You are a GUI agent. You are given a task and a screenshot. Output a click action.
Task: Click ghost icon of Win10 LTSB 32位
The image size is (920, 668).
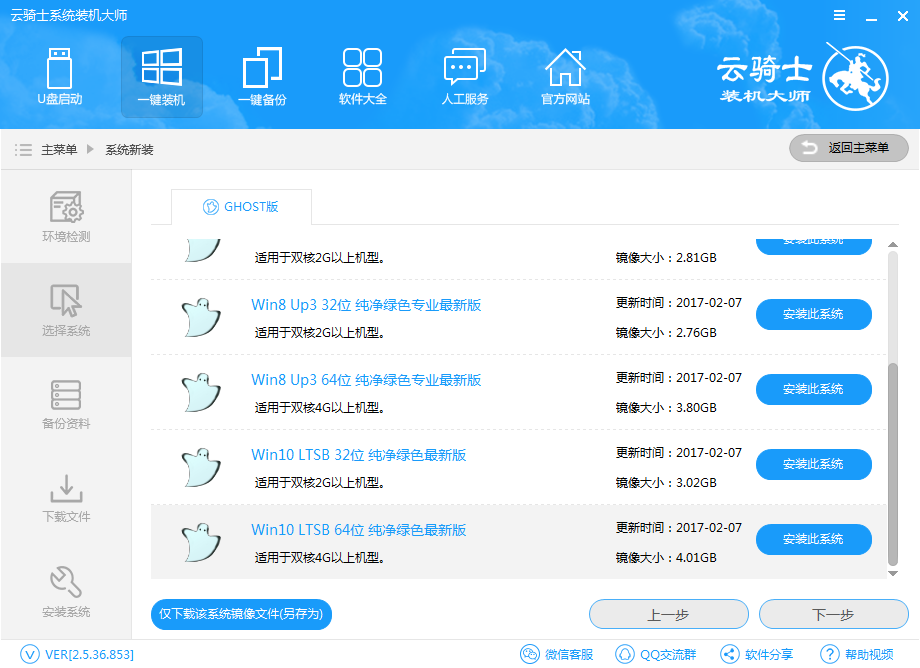tap(201, 467)
